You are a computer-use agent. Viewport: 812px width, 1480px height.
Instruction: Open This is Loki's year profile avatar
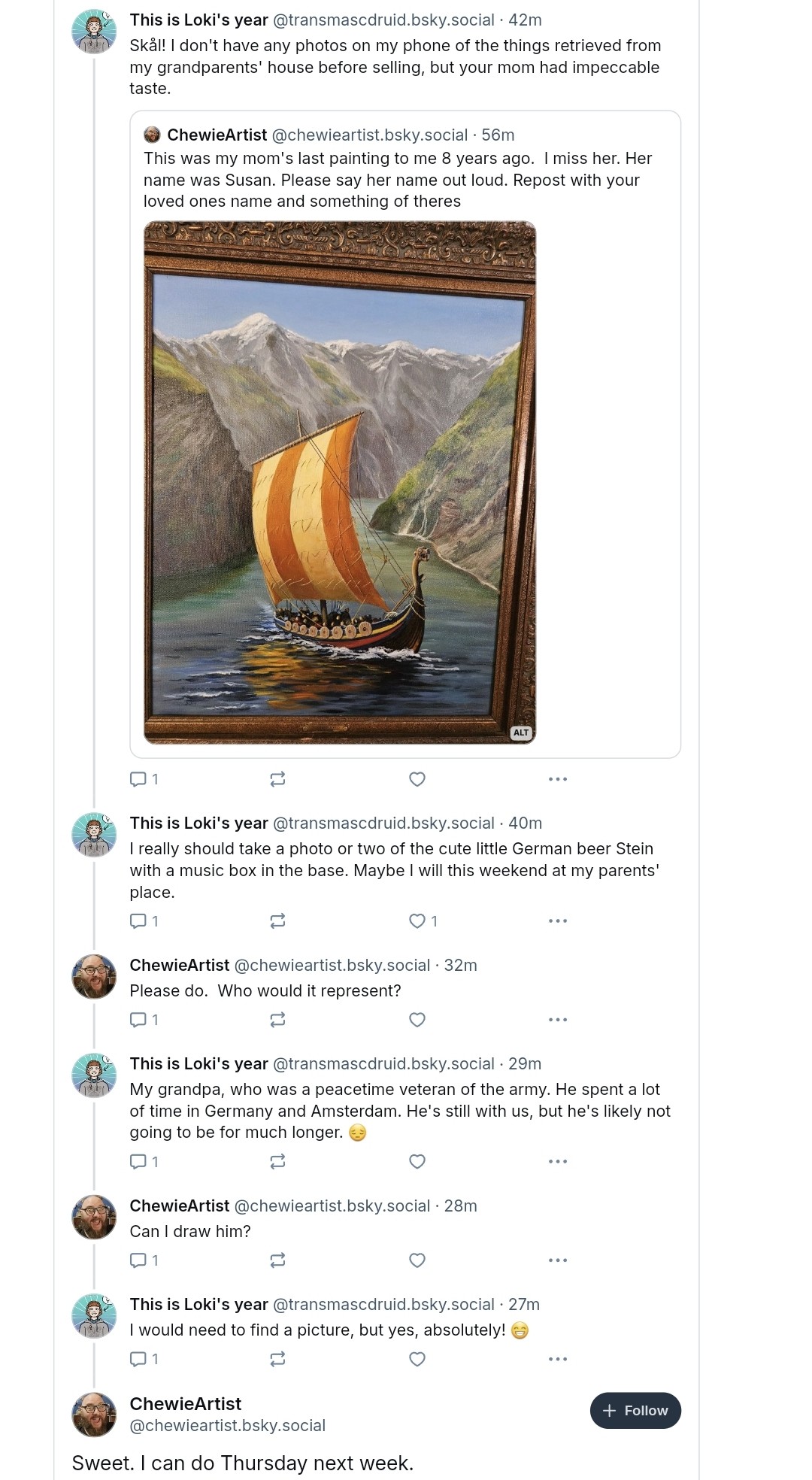(94, 32)
